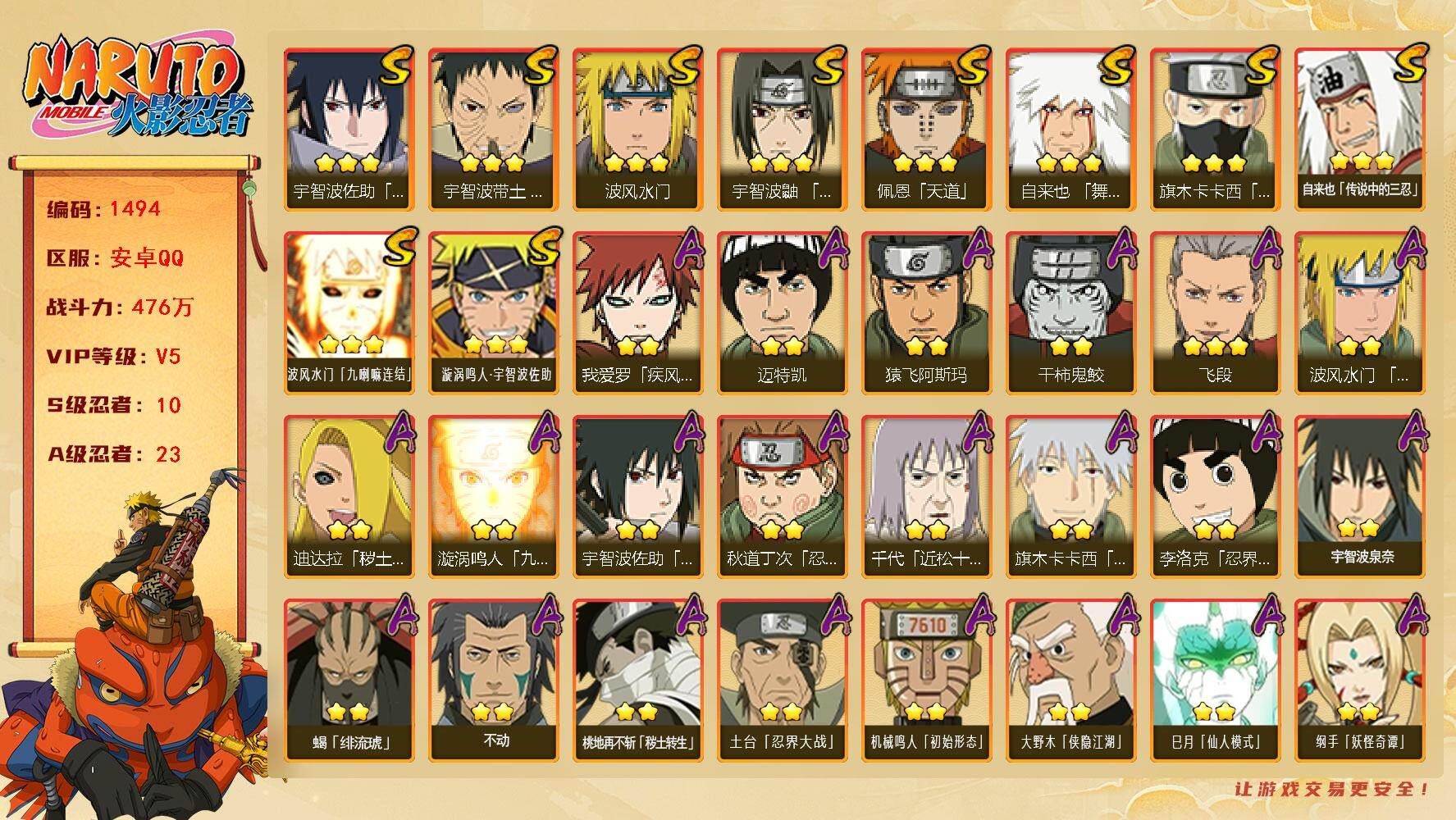Image resolution: width=1456 pixels, height=820 pixels.
Task: Choose the 大野木「侠隐江湖」 card
Action: [1070, 680]
